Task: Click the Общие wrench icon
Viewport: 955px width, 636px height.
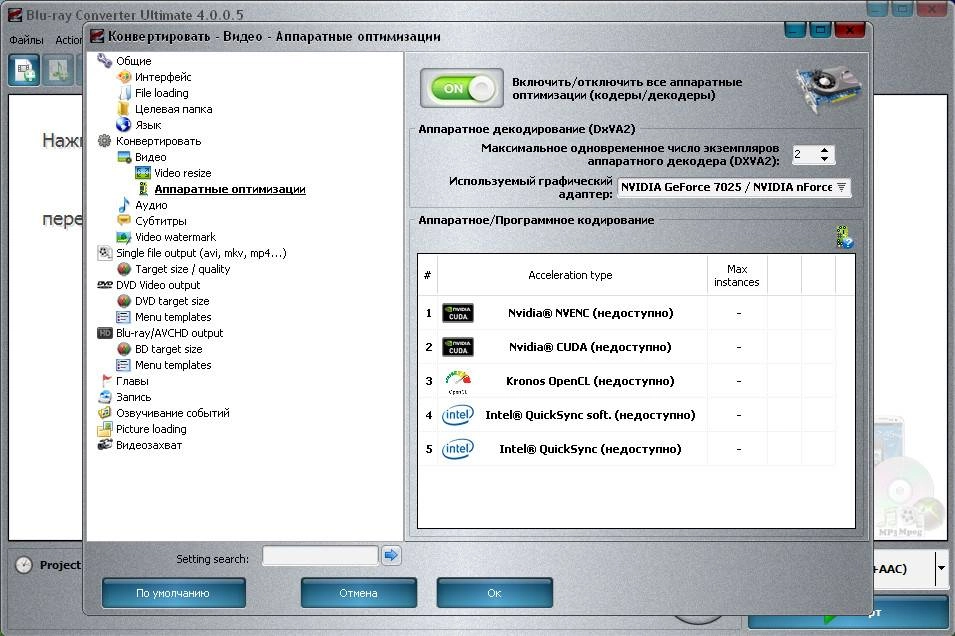Action: click(x=105, y=60)
